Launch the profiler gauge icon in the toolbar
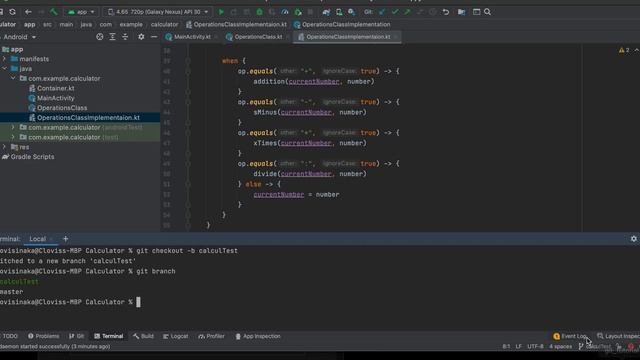Viewport: 640px width, 360px height. coord(285,12)
